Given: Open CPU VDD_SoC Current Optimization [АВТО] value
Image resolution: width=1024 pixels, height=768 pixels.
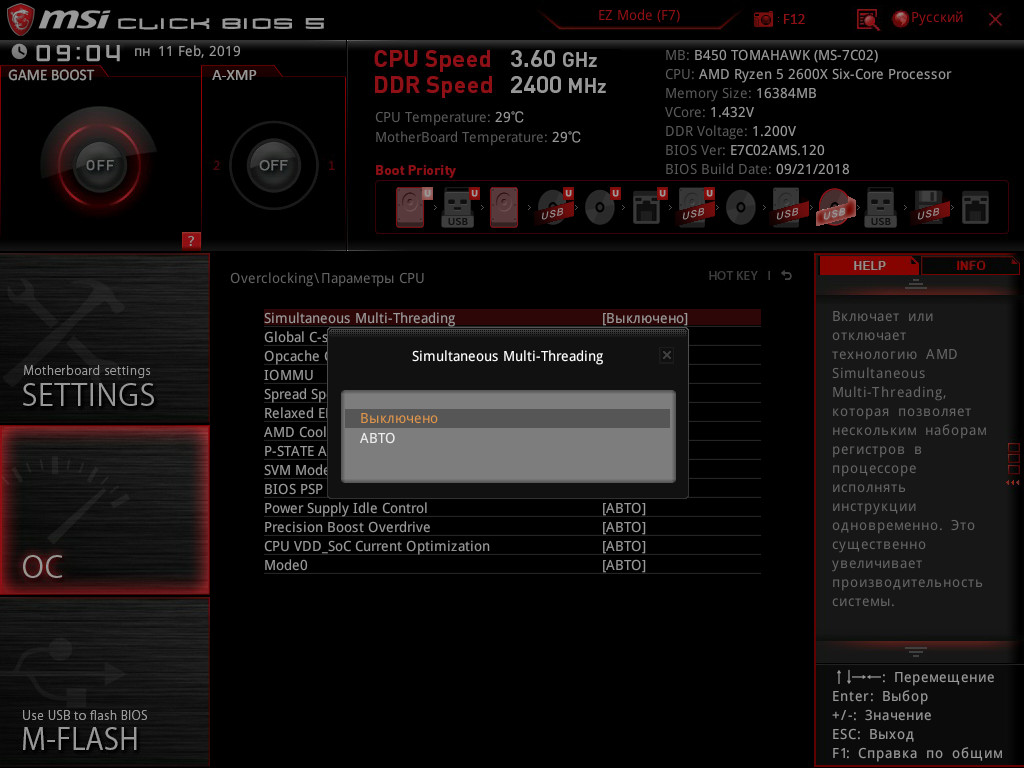Looking at the screenshot, I should point(624,546).
